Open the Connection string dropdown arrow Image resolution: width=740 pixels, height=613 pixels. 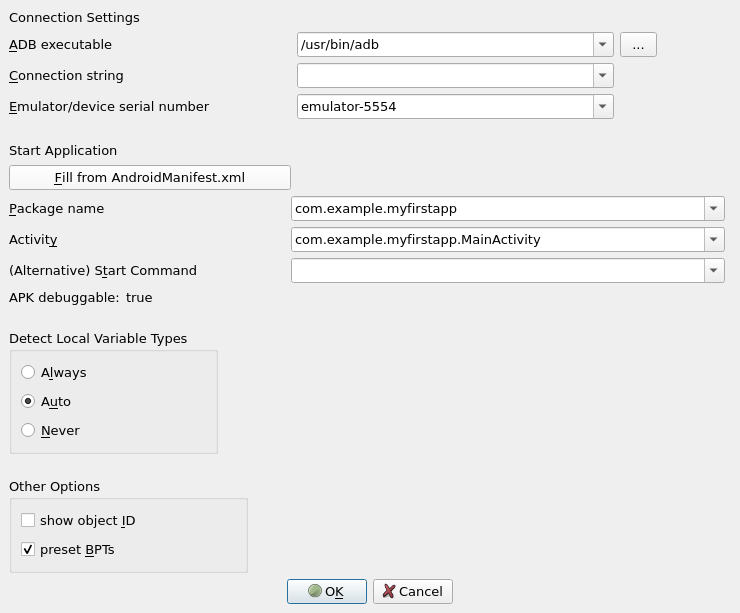point(603,75)
